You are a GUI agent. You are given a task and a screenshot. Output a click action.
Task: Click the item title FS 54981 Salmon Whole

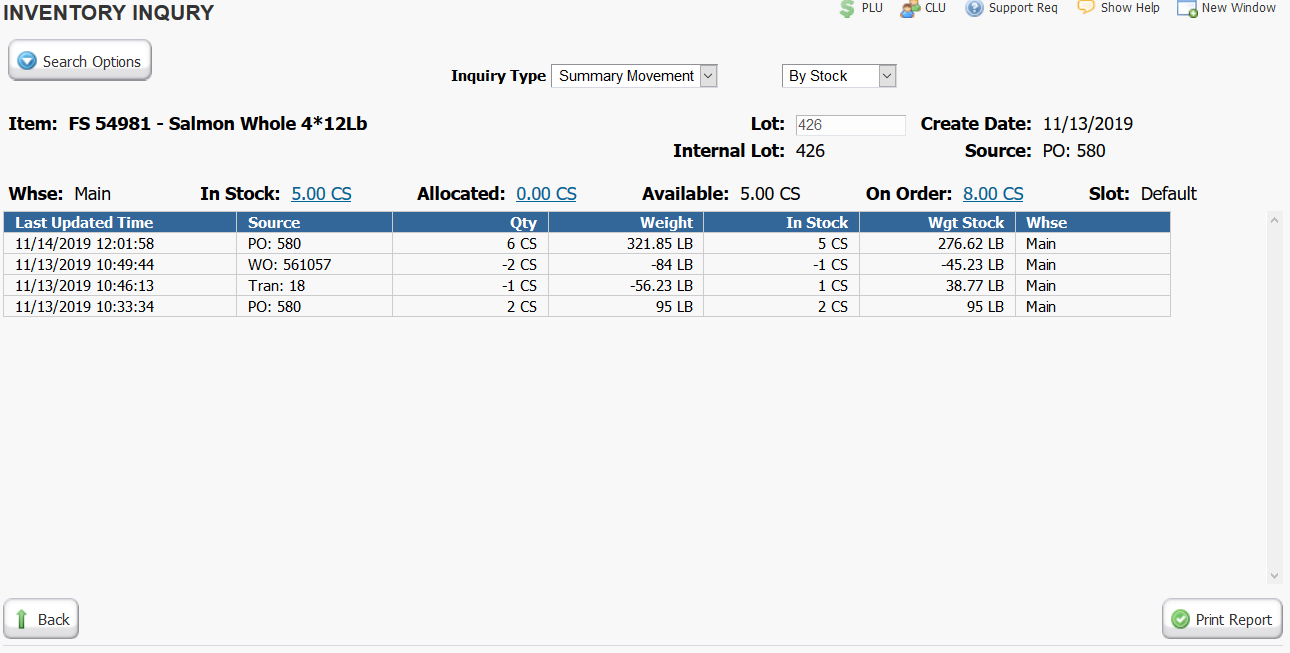218,124
